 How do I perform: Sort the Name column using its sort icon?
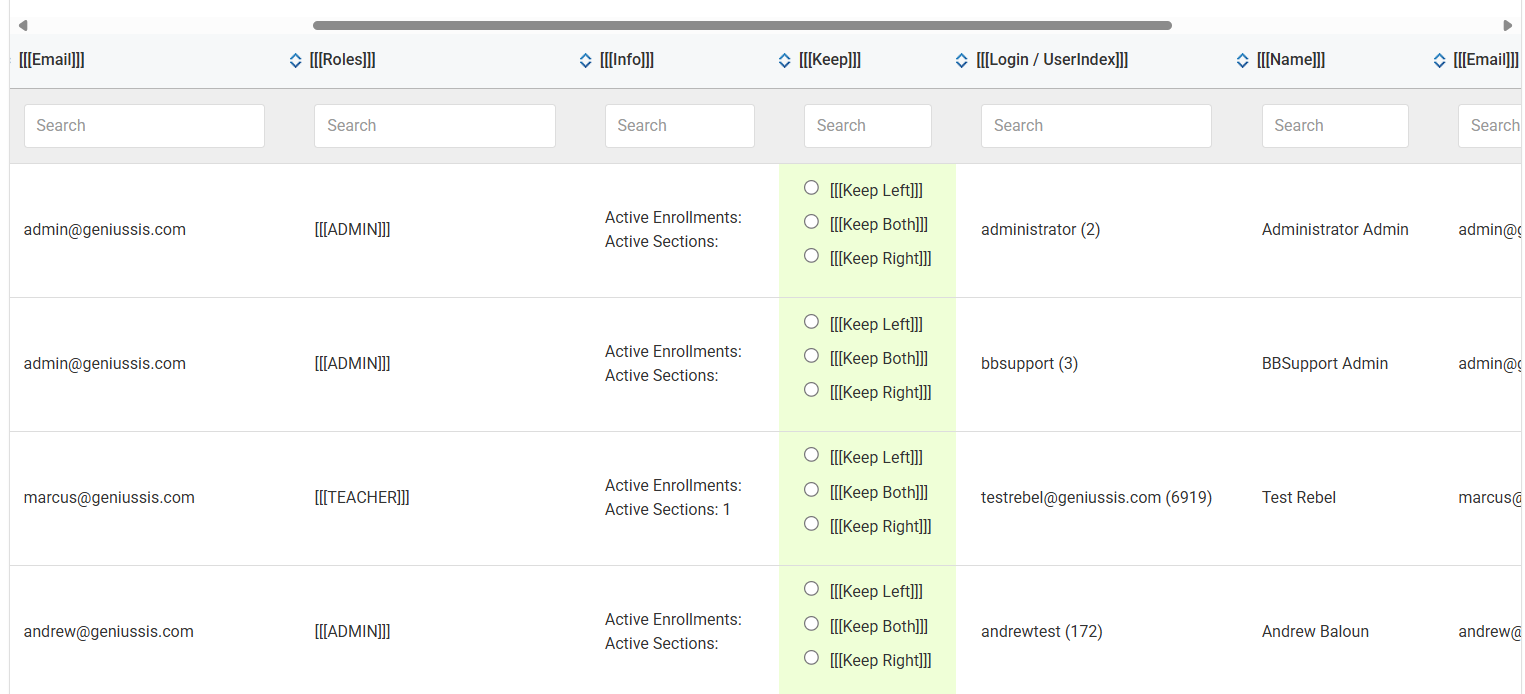1242,60
